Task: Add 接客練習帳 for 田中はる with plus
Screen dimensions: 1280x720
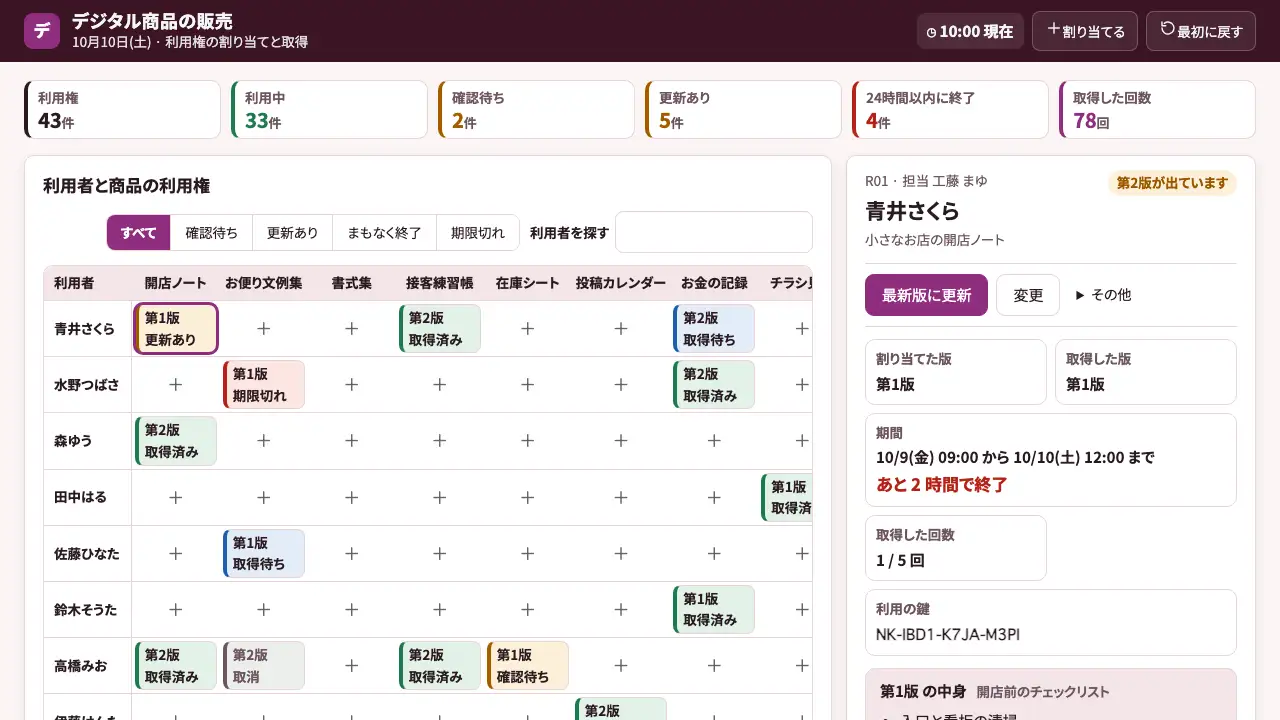Action: tap(440, 497)
